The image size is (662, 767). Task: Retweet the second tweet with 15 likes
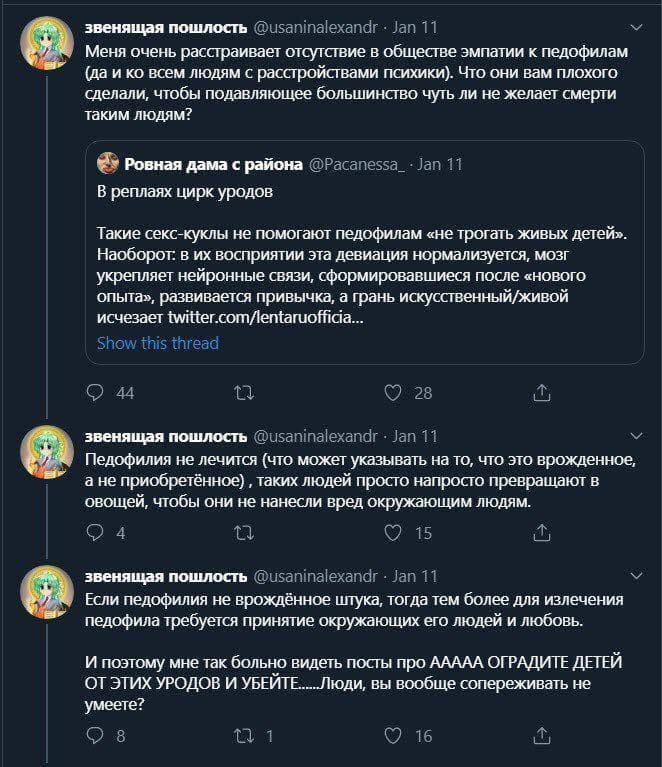tap(244, 533)
